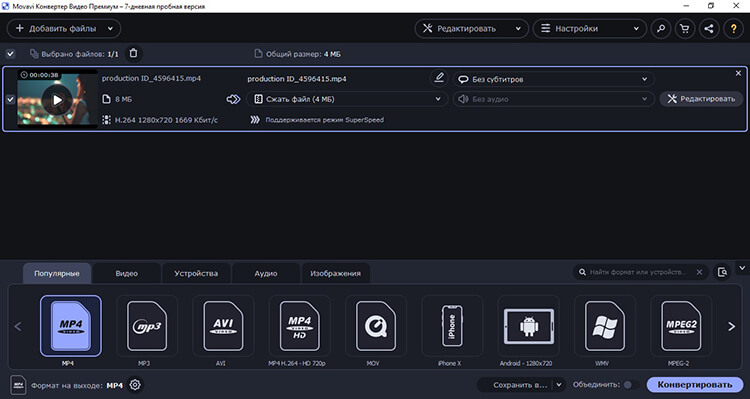Switch to Изображения tab

click(x=335, y=274)
